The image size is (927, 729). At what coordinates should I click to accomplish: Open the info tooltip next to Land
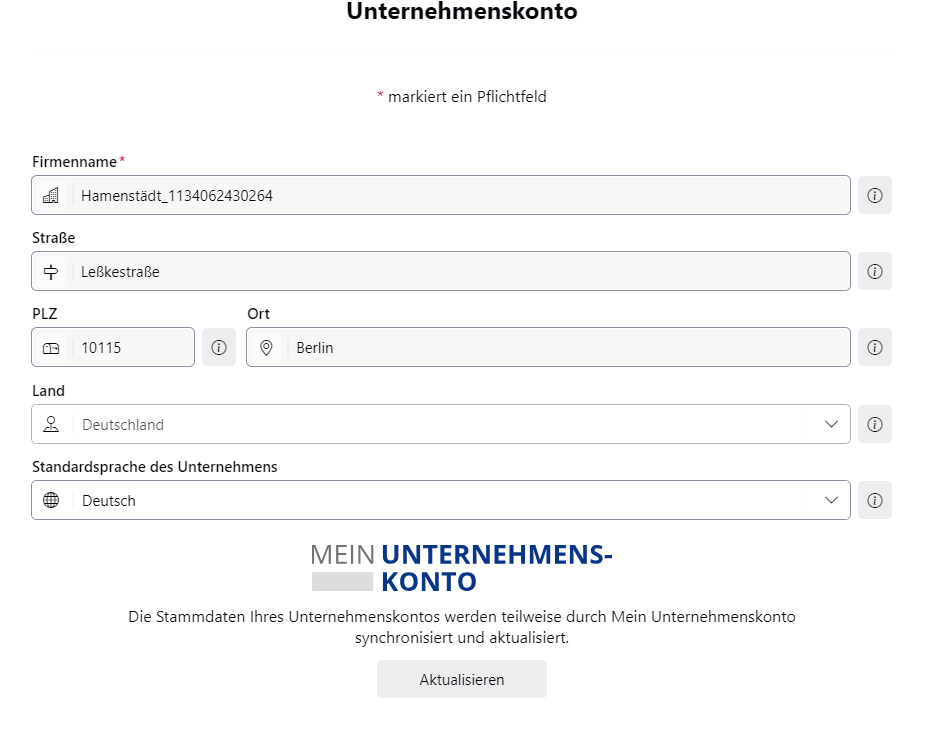(x=874, y=424)
